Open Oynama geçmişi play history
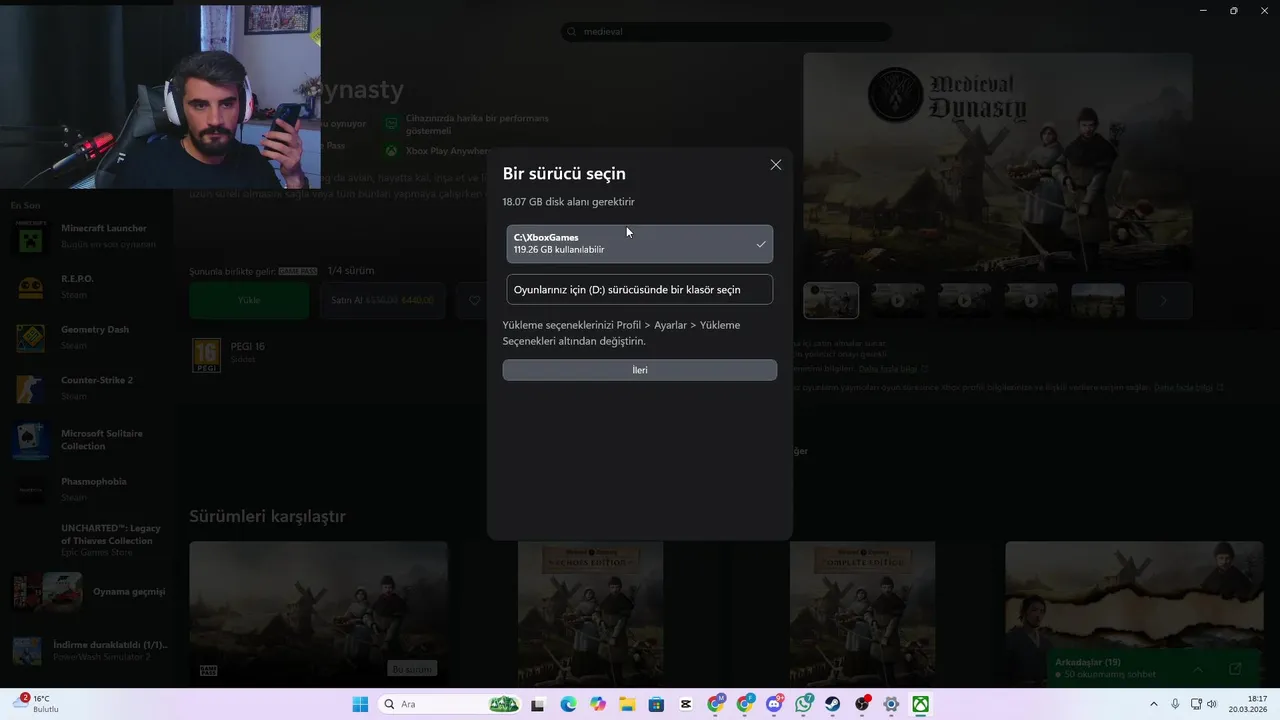Image resolution: width=1280 pixels, height=720 pixels. [x=88, y=592]
